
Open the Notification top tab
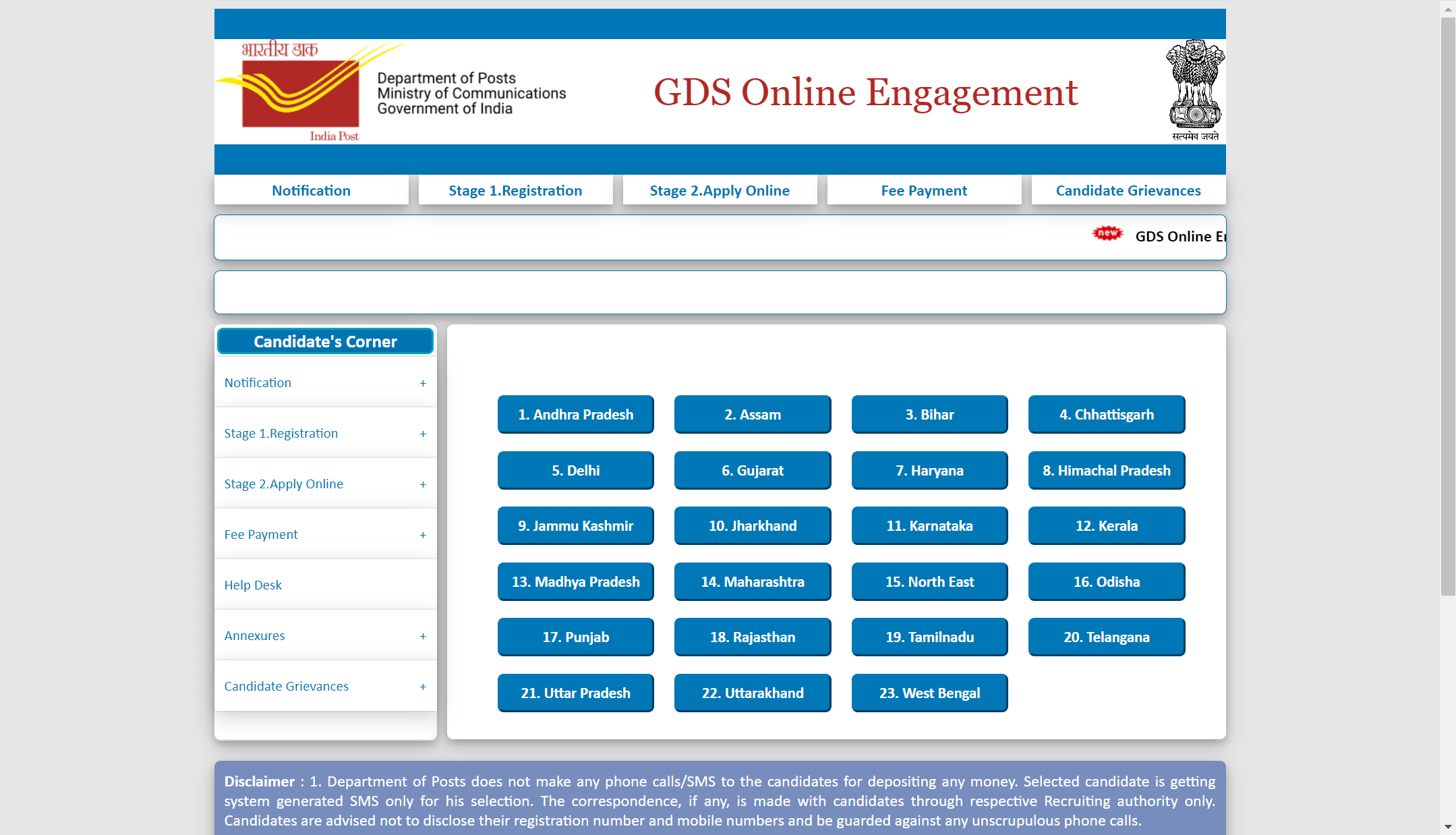pos(311,190)
